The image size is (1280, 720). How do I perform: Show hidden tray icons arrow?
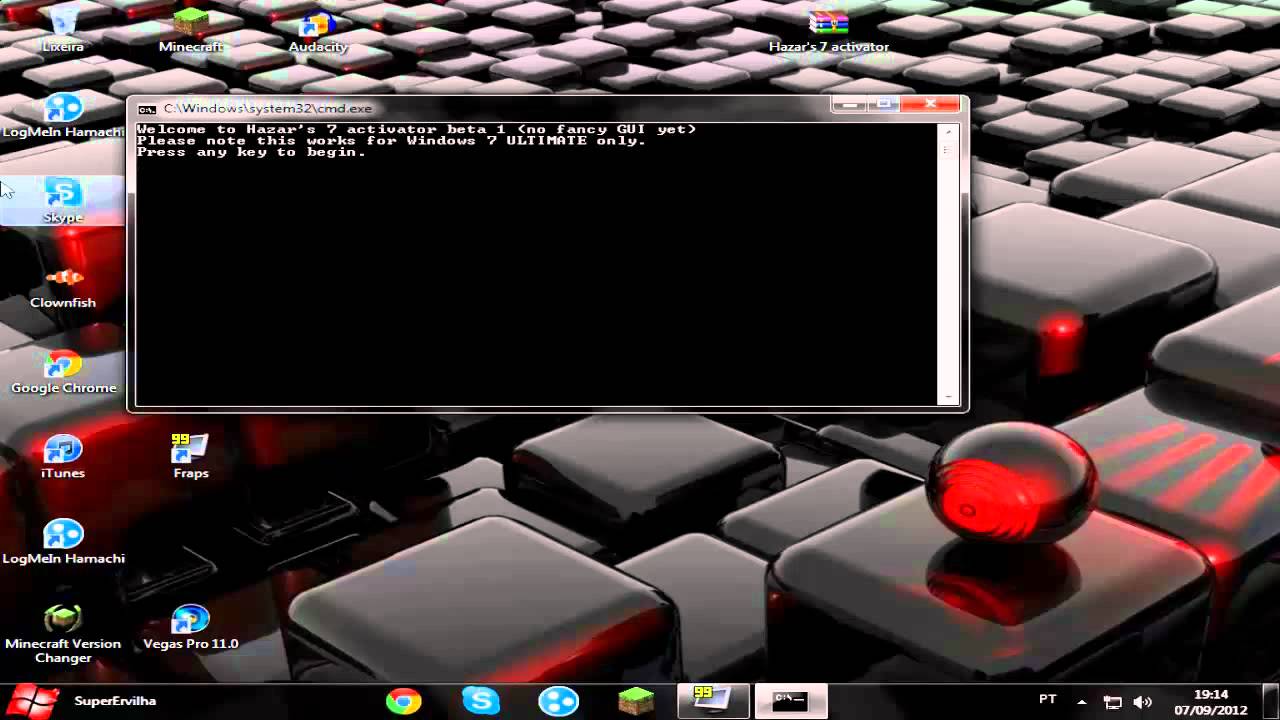click(x=1081, y=701)
